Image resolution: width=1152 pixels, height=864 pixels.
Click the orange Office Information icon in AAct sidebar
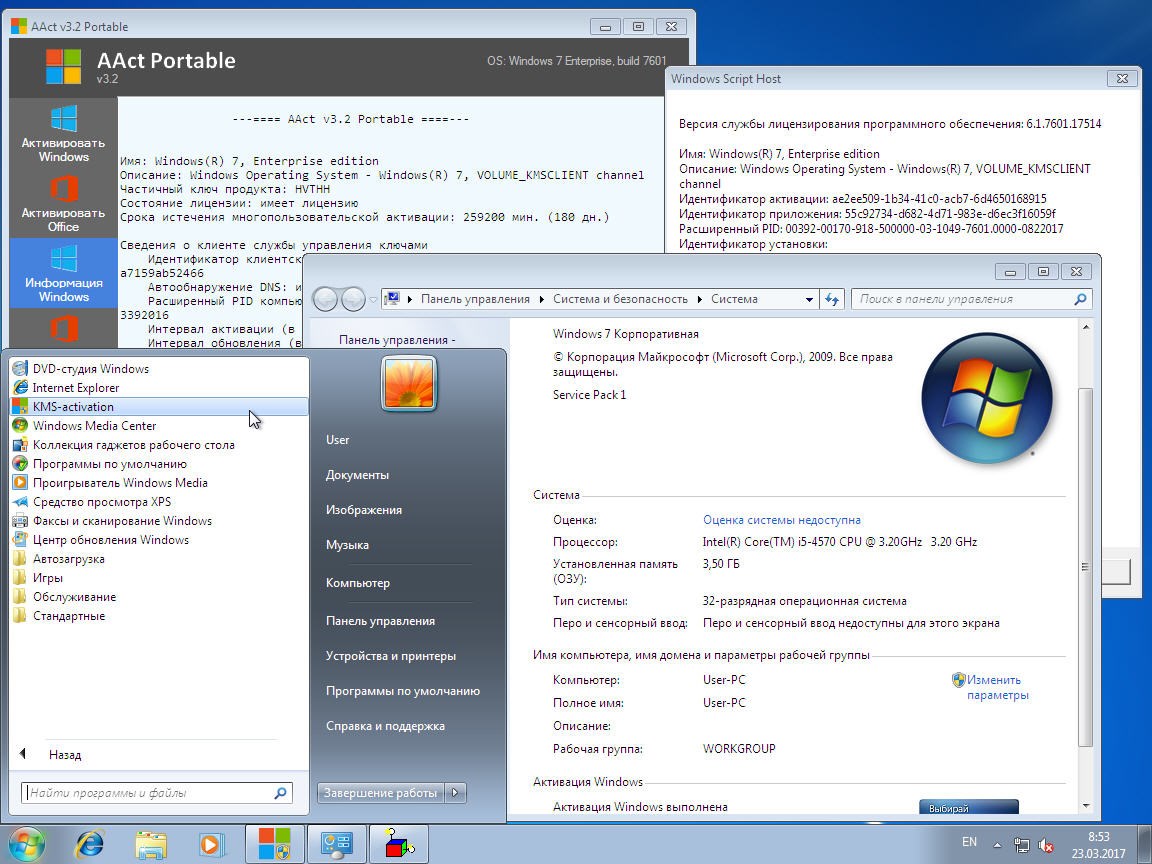tap(63, 328)
